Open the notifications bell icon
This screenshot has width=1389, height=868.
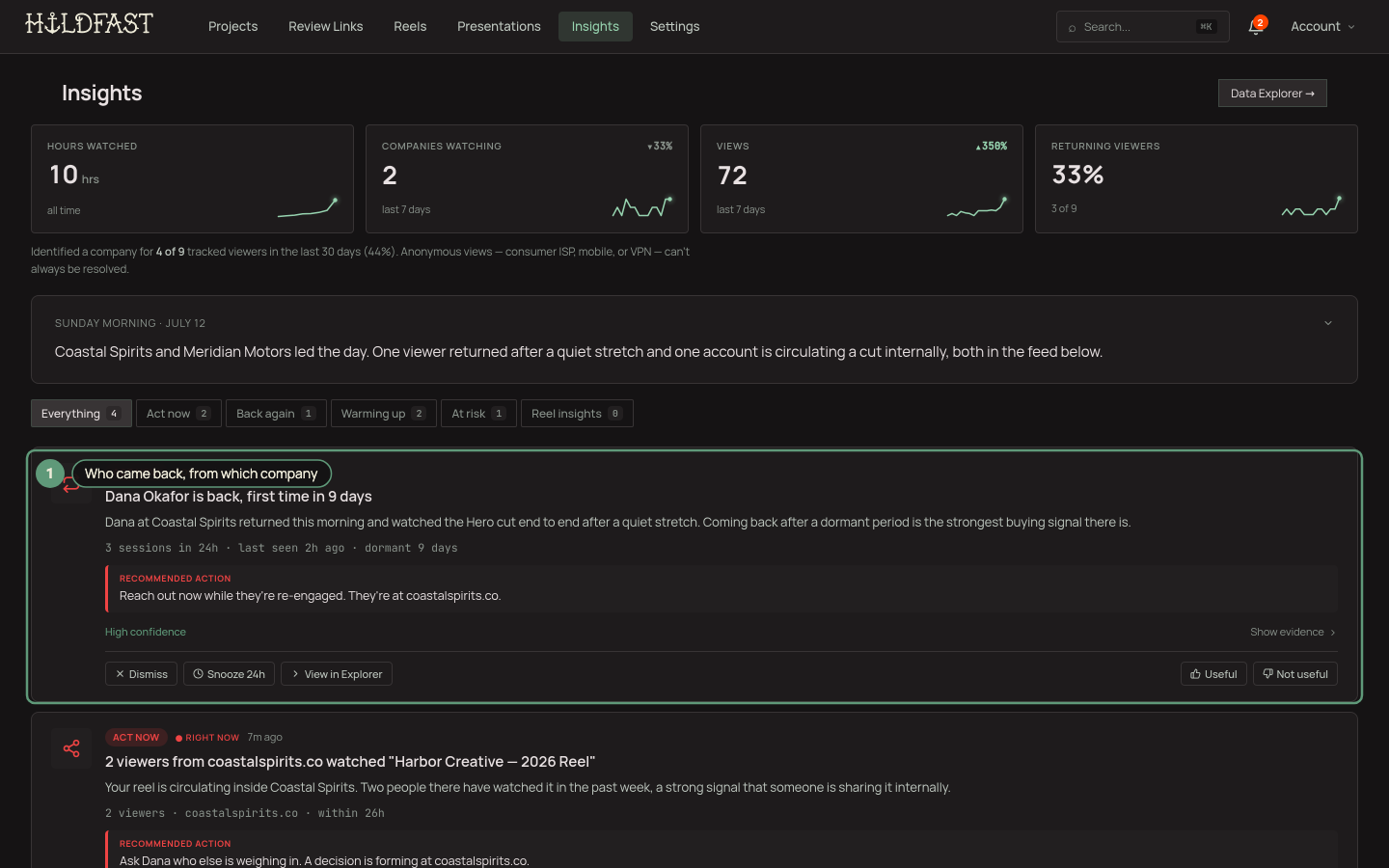point(1255,27)
